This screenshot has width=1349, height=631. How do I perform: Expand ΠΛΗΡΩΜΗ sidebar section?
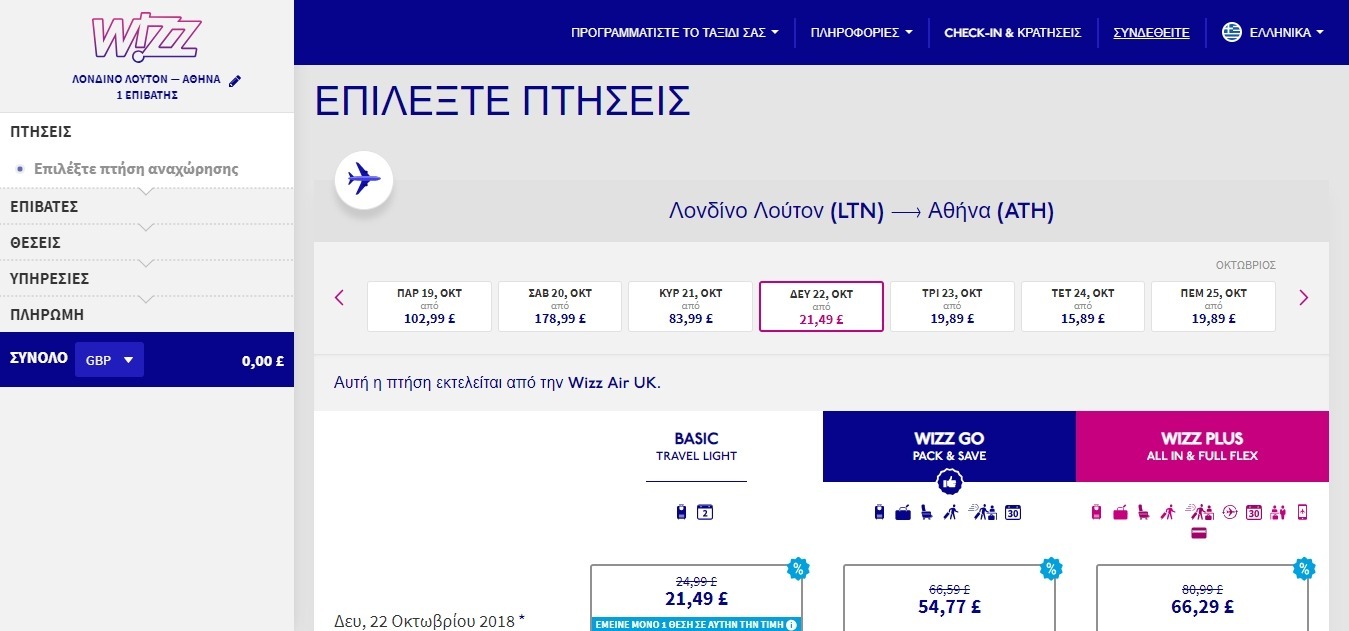coord(147,314)
